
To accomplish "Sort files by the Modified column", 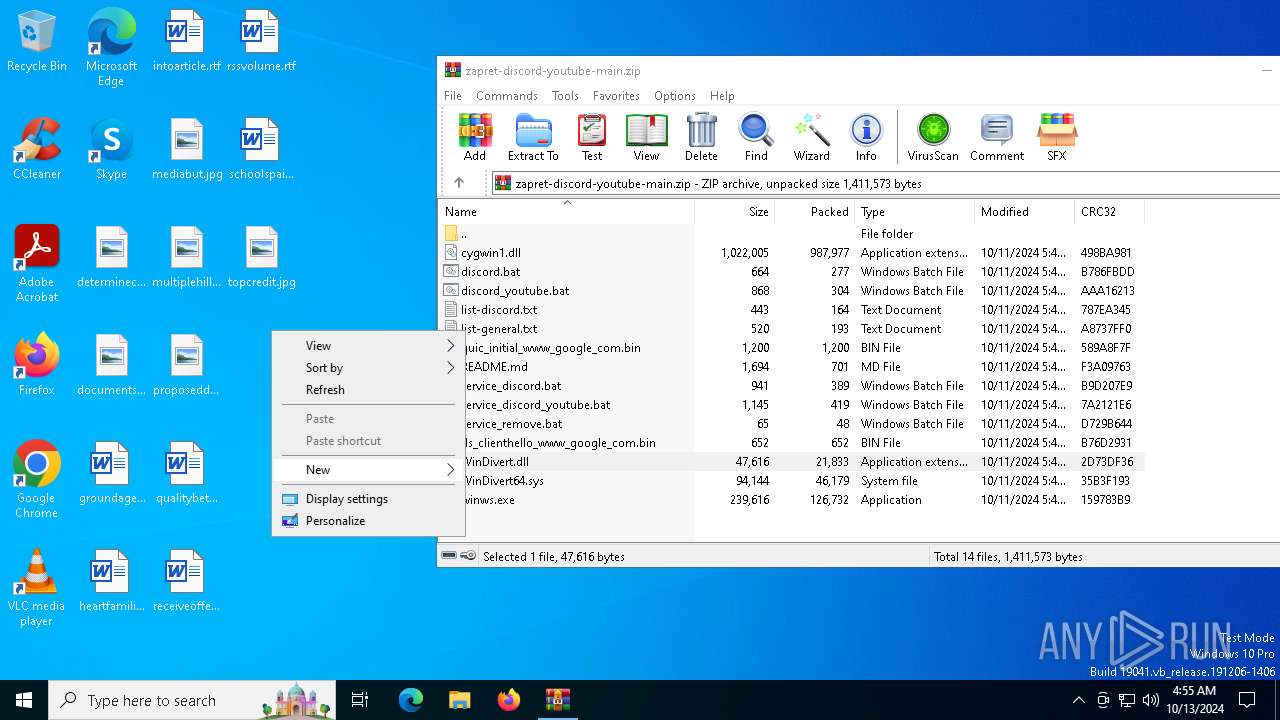I will coord(1024,212).
